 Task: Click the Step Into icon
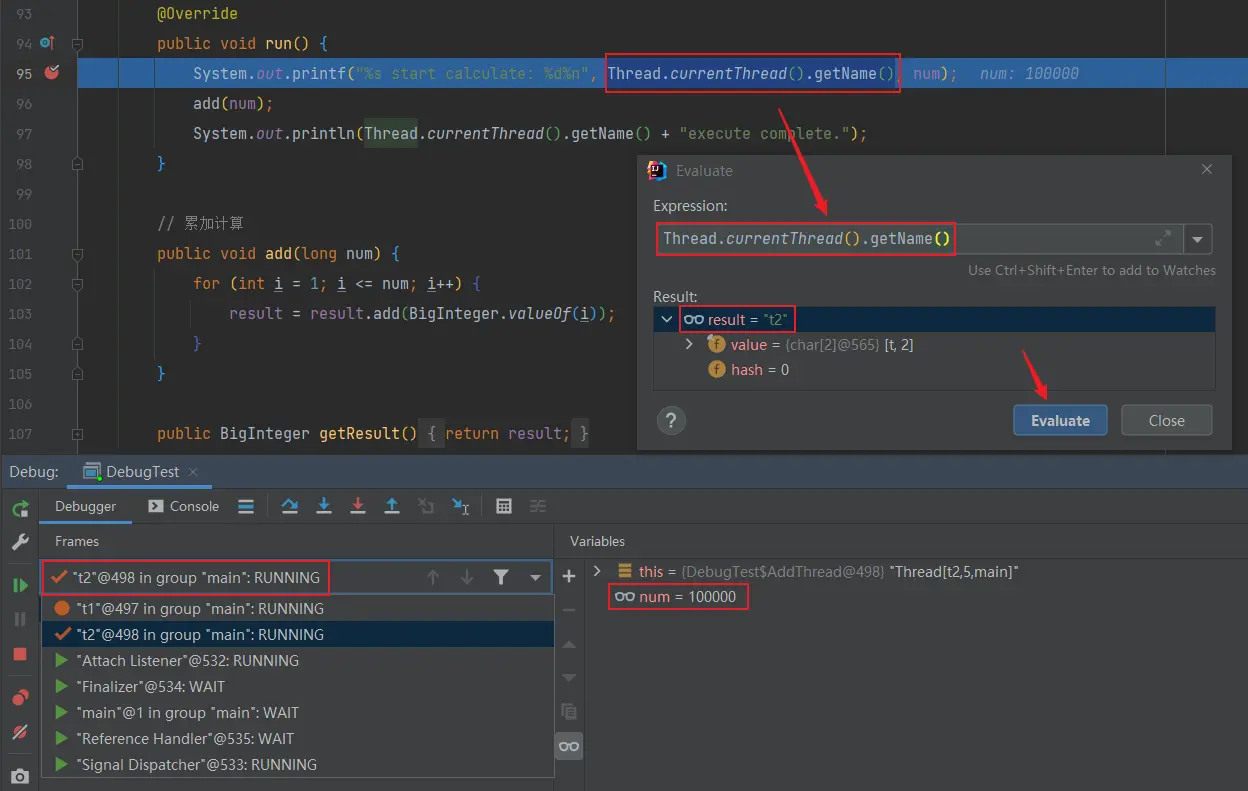(324, 506)
